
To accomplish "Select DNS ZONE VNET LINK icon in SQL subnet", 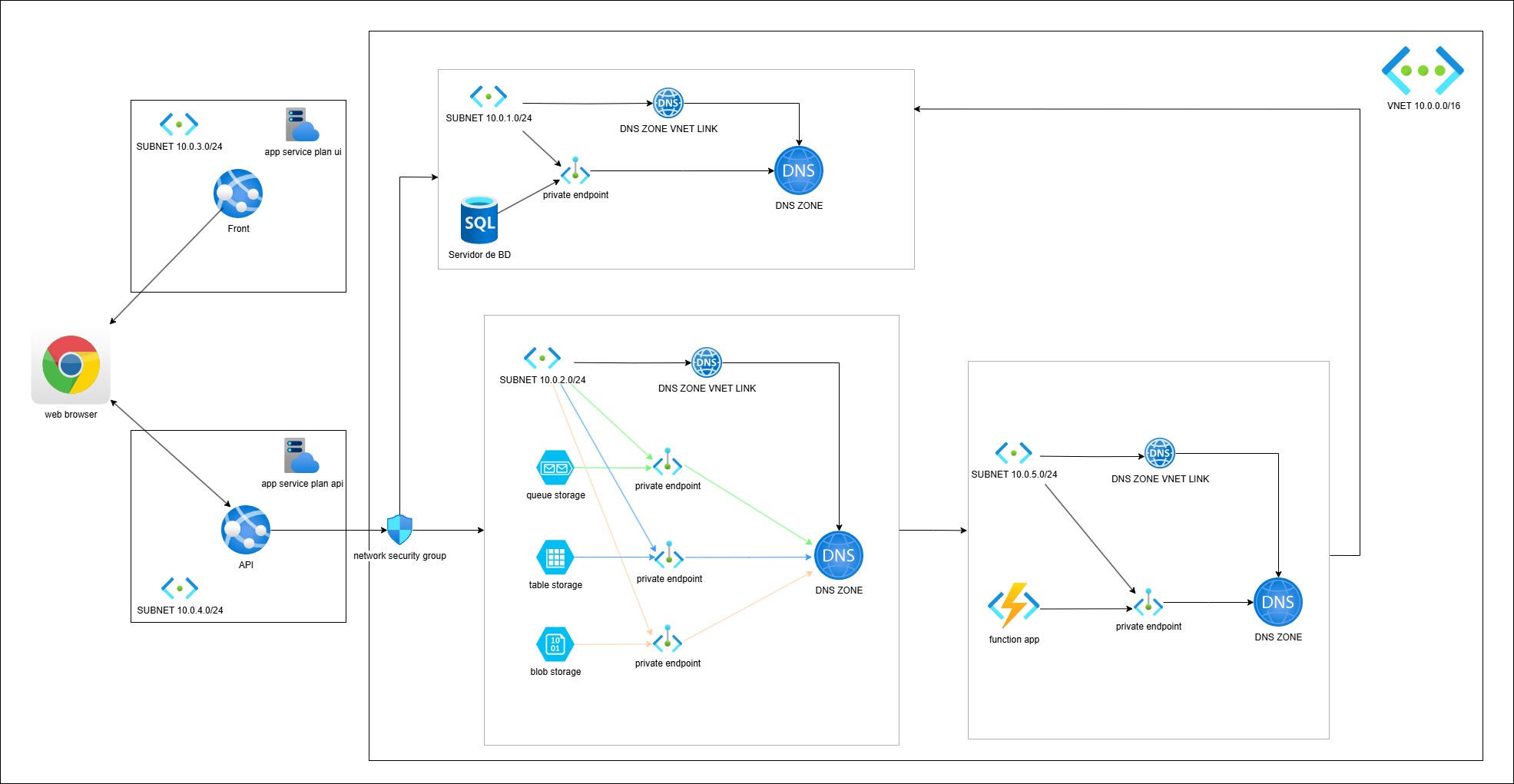I will [x=668, y=103].
